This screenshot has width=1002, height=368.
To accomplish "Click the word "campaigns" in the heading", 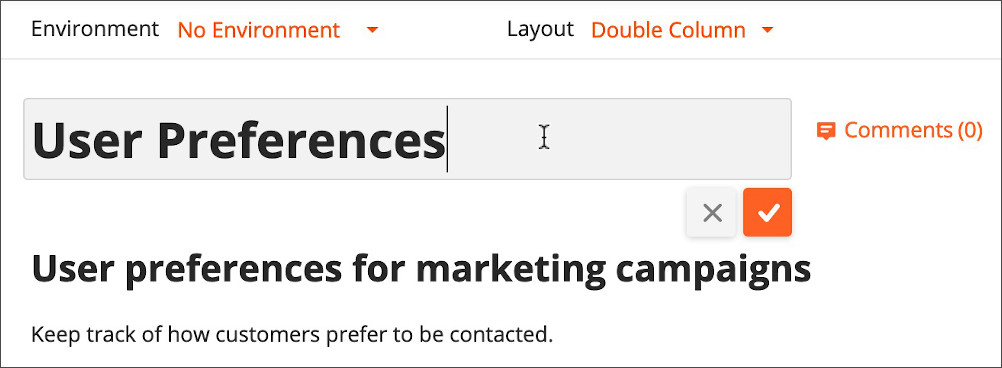I will click(714, 271).
